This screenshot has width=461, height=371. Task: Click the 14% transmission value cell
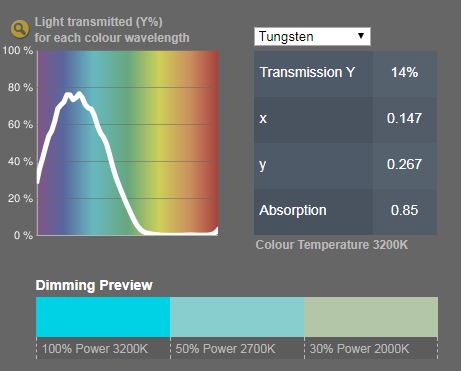pos(405,72)
